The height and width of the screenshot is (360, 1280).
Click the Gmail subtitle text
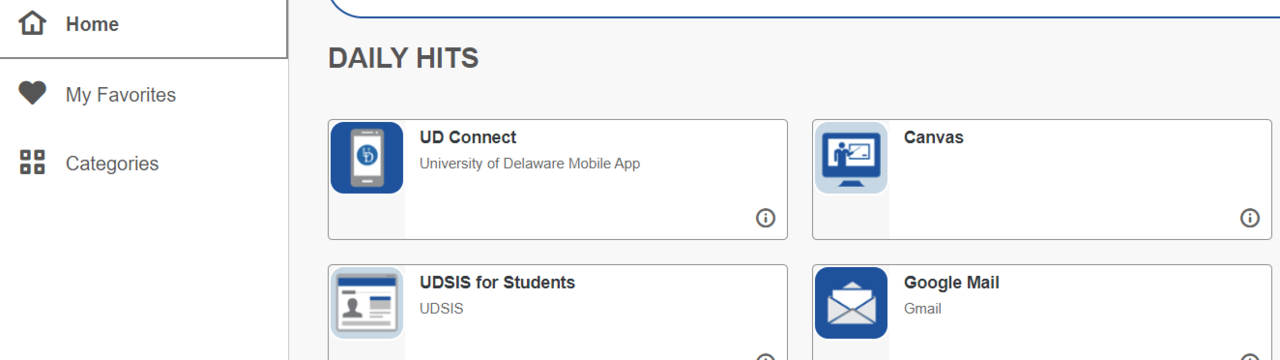pyautogui.click(x=923, y=309)
